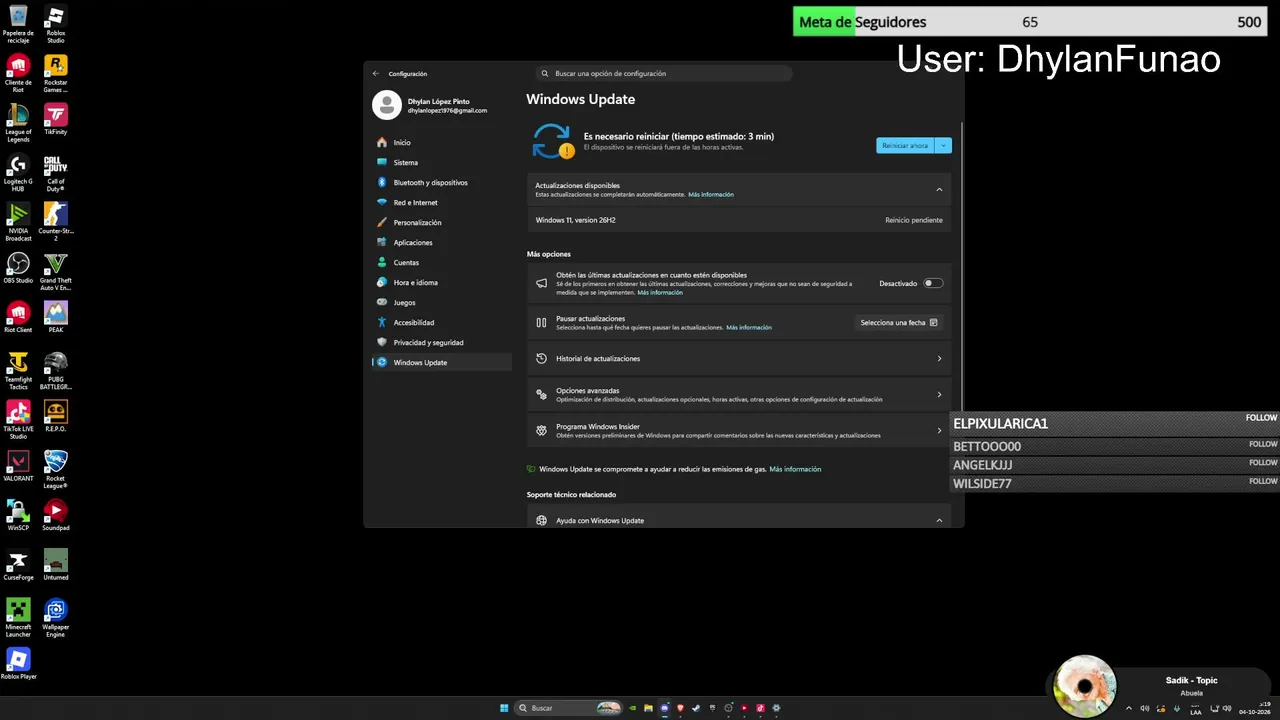This screenshot has height=720, width=1280.
Task: Toggle latest updates switch Desactivado
Action: tap(933, 283)
